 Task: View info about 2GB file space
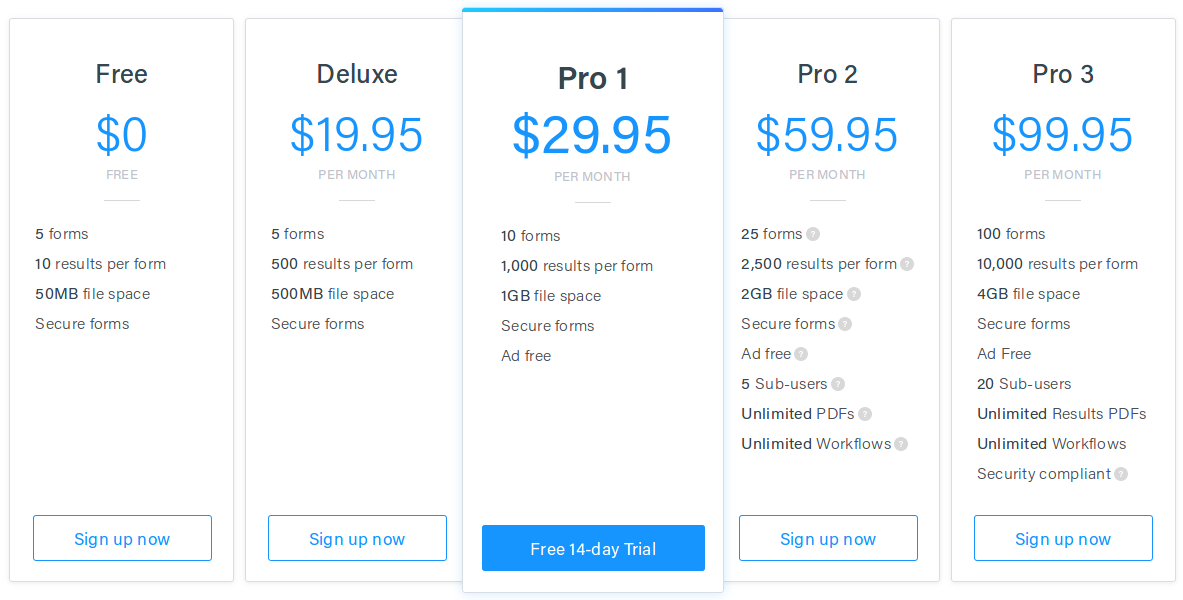pyautogui.click(x=855, y=293)
